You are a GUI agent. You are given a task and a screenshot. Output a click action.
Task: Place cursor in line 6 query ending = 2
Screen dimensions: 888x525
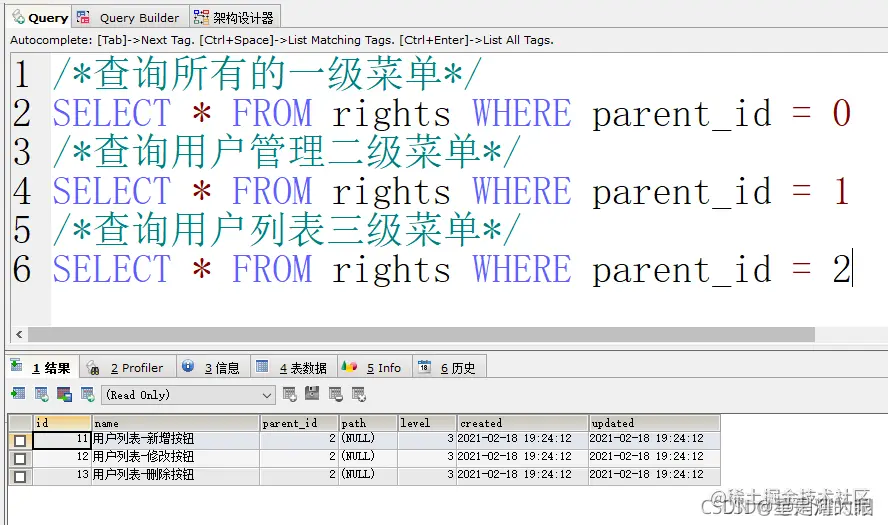452,269
